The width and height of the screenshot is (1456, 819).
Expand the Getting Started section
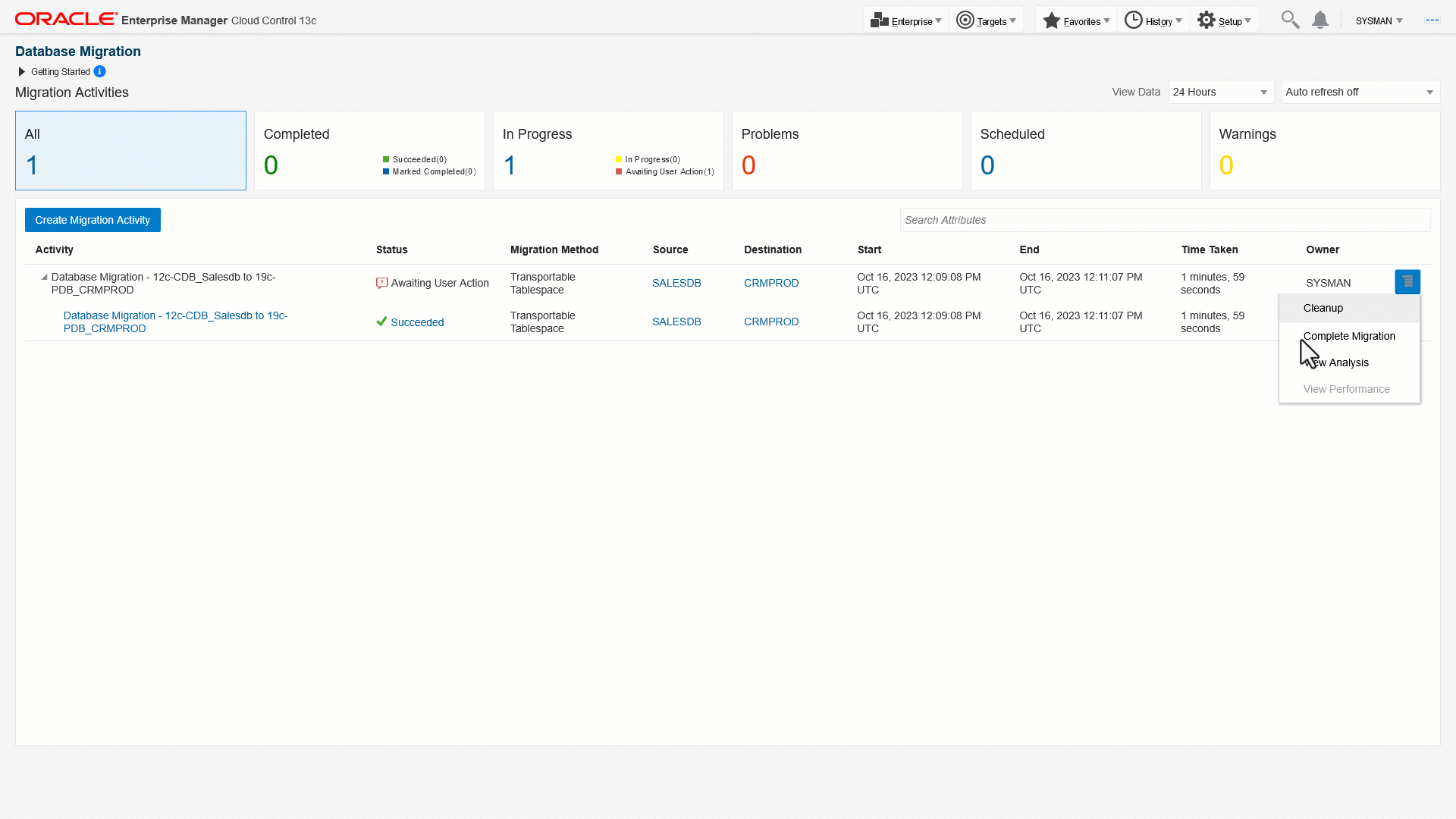21,72
